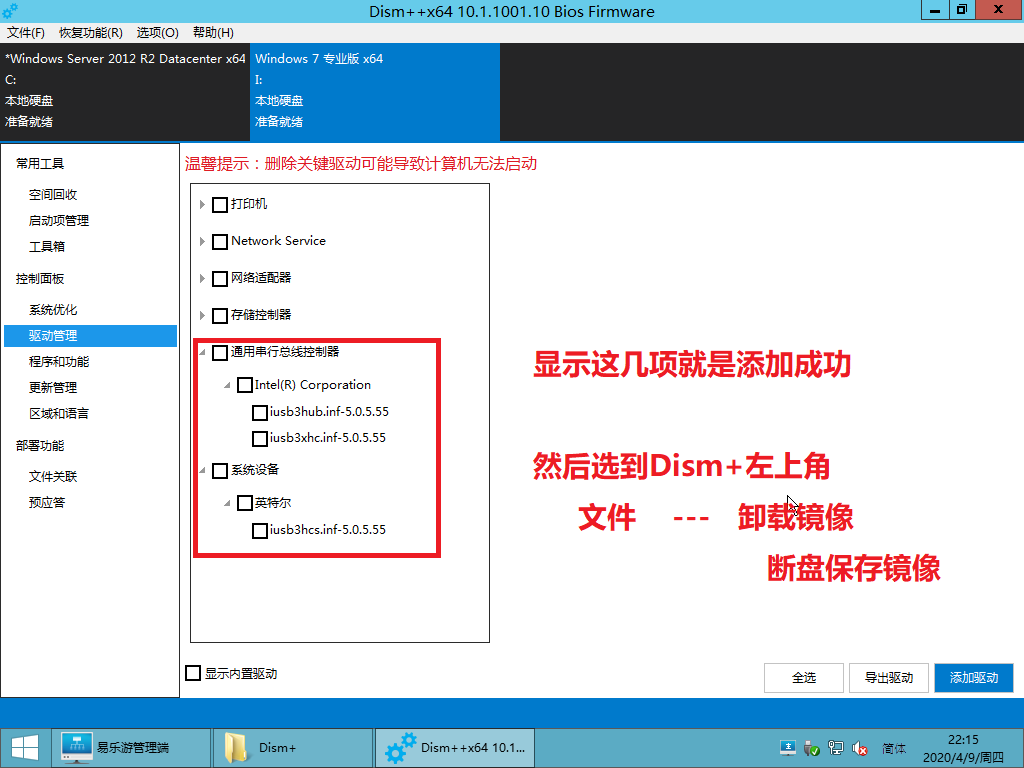Click the 添加驱动 button
The width and height of the screenshot is (1024, 768).
pyautogui.click(x=974, y=678)
